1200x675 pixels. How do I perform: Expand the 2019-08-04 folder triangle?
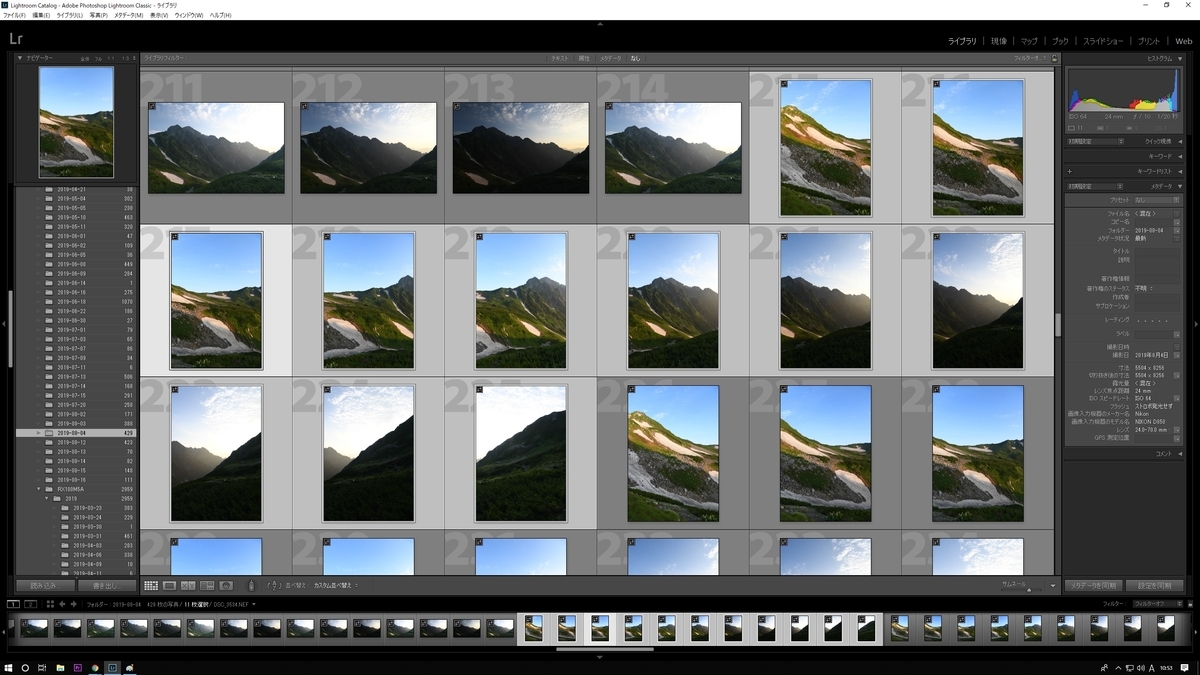(x=39, y=433)
